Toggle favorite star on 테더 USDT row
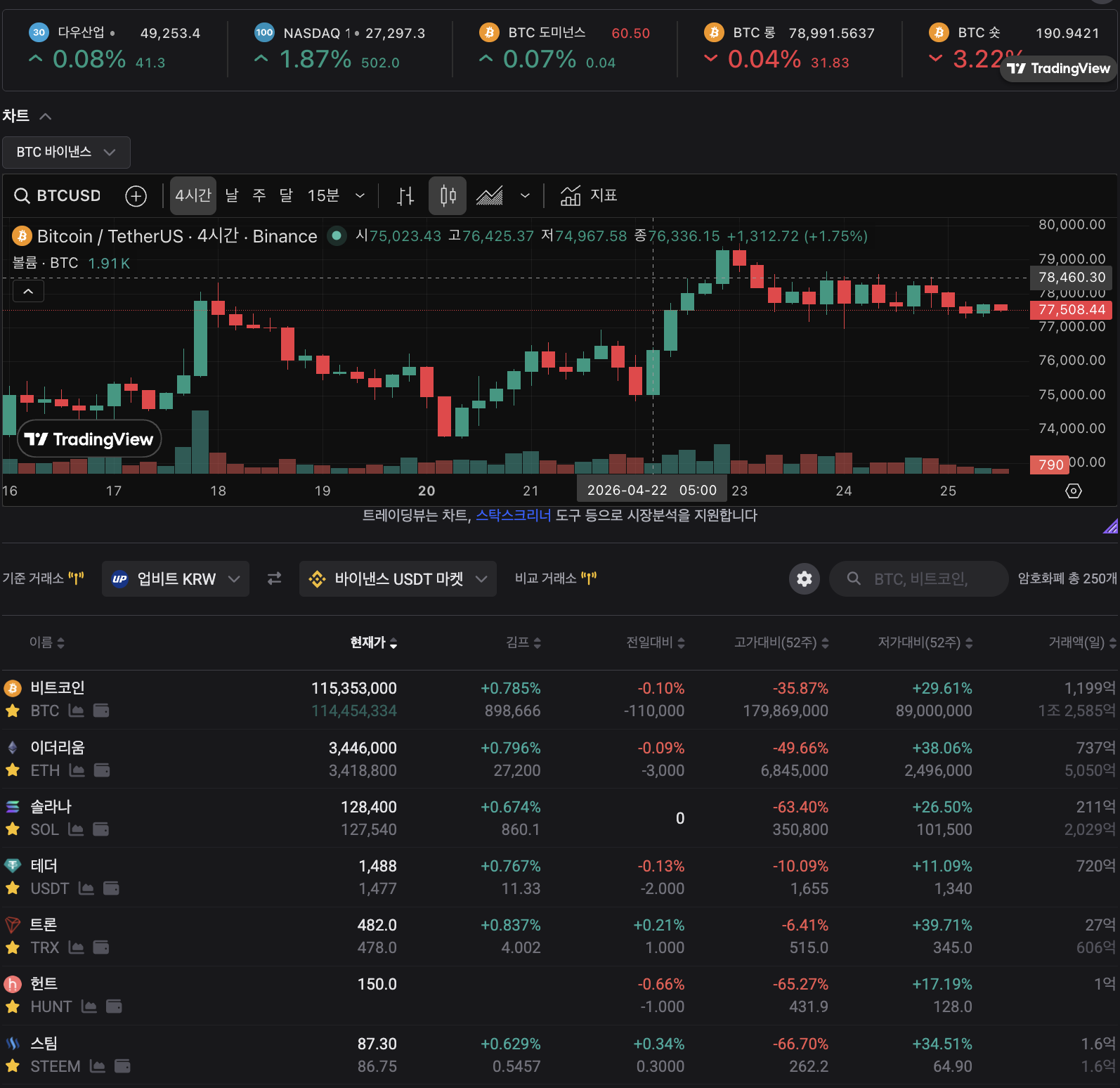Image resolution: width=1120 pixels, height=1088 pixels. coord(12,888)
